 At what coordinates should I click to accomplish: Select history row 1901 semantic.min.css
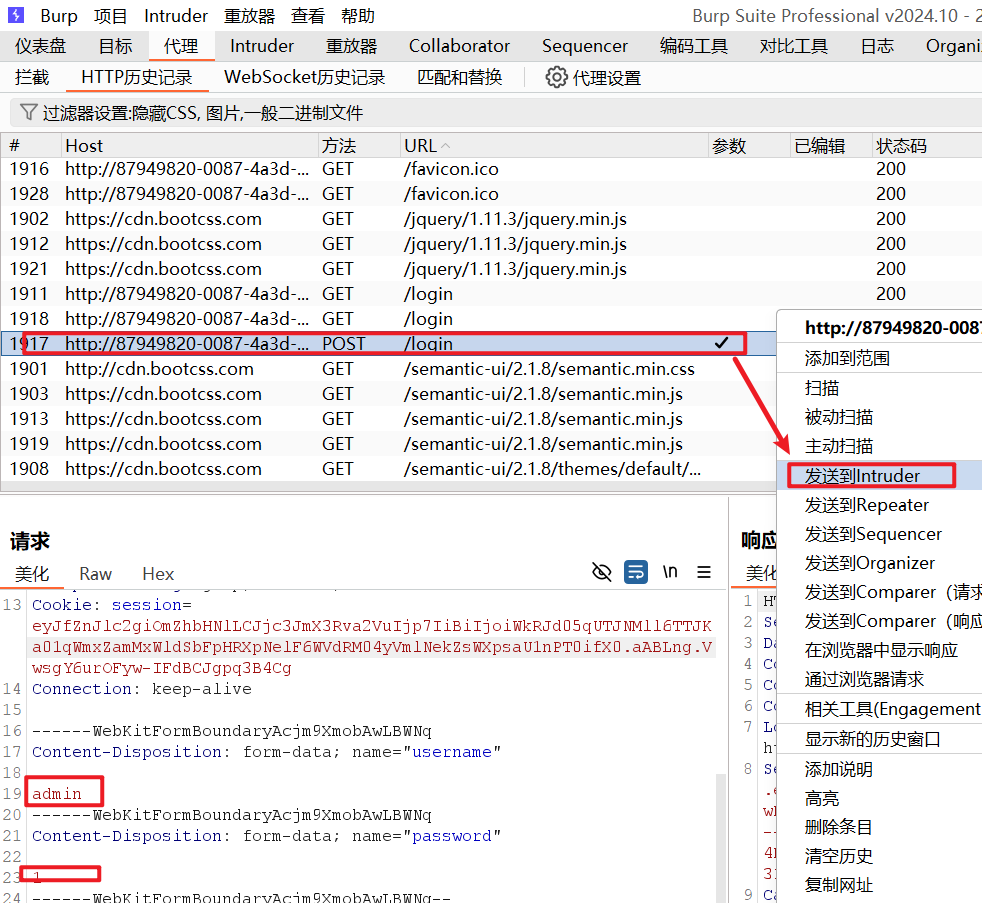point(388,369)
